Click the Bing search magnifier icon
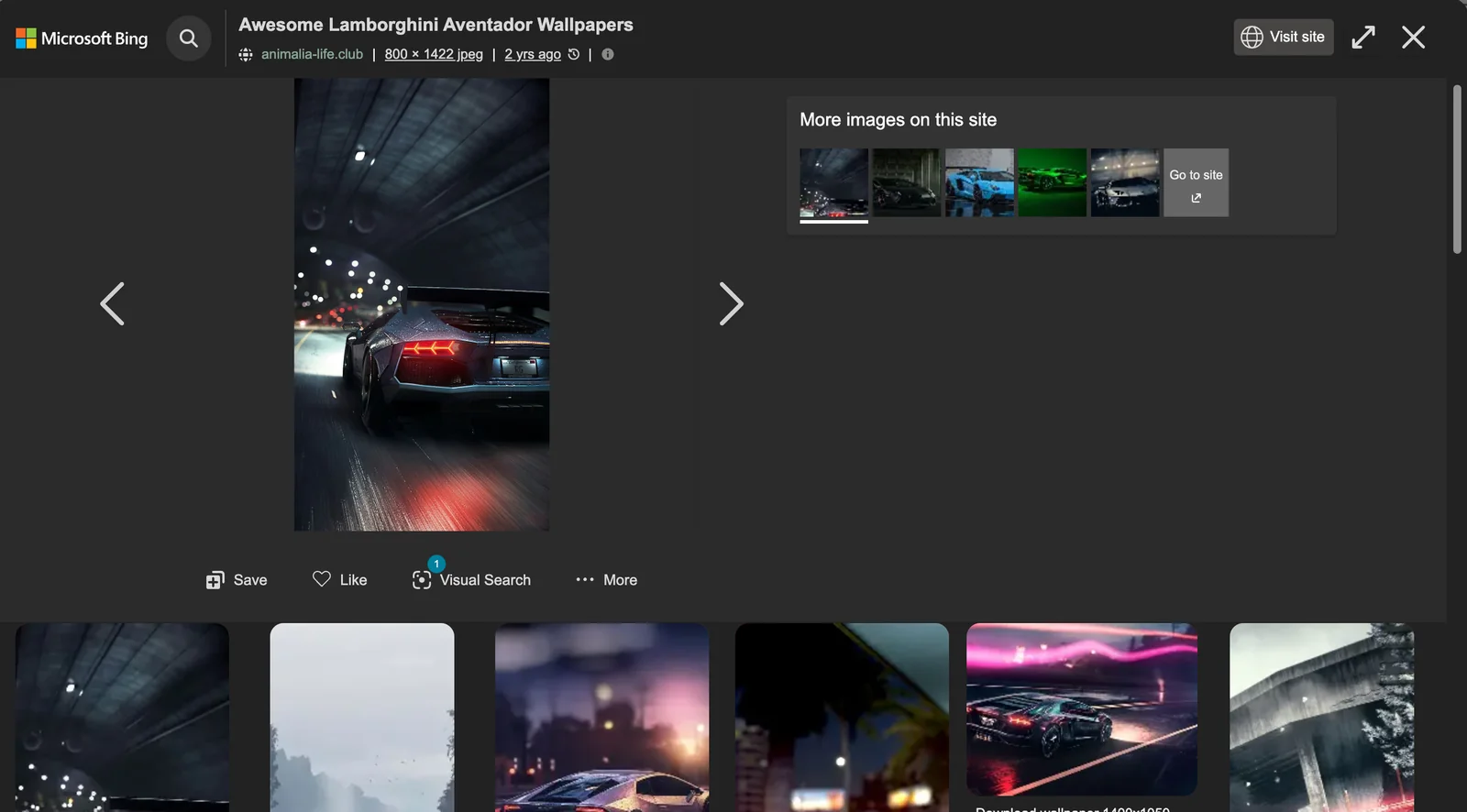Screen dimensions: 1467x812 188,38
